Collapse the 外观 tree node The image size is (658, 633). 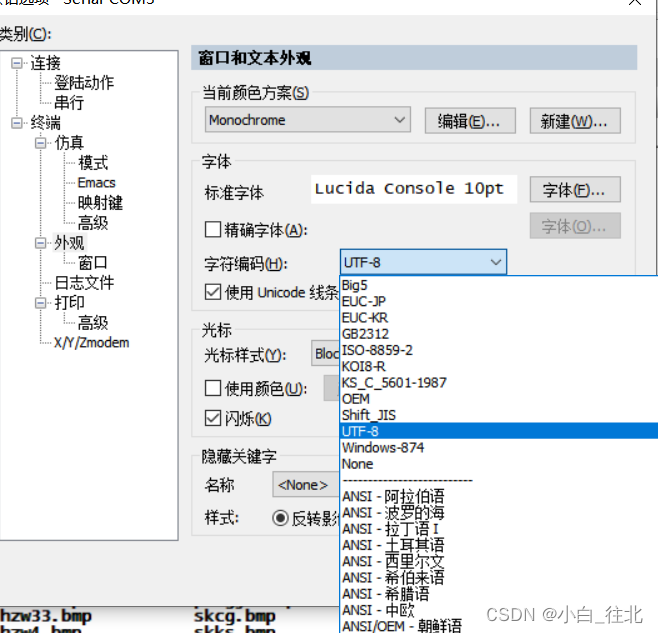pyautogui.click(x=41, y=243)
